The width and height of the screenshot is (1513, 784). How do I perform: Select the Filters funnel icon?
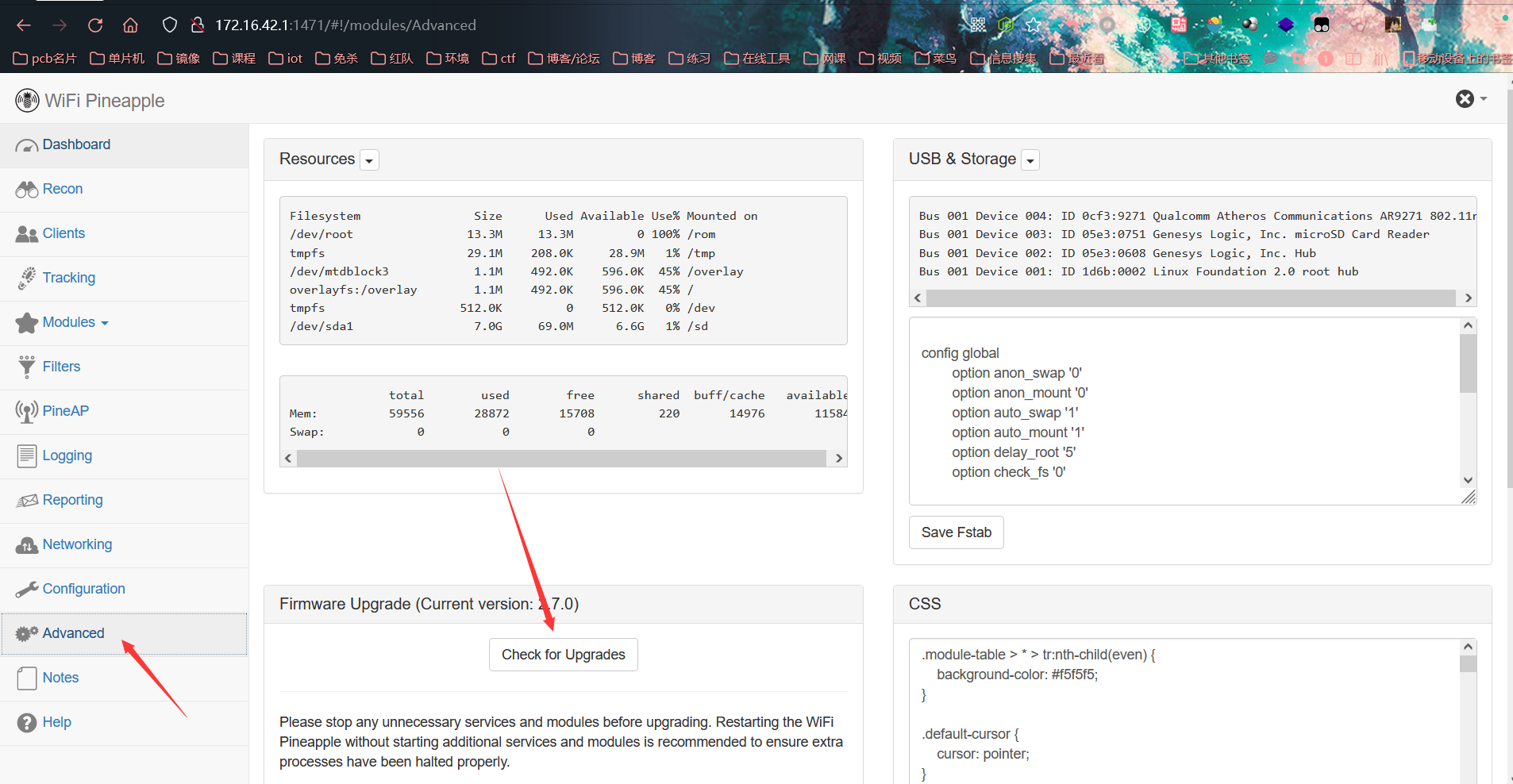pos(26,367)
